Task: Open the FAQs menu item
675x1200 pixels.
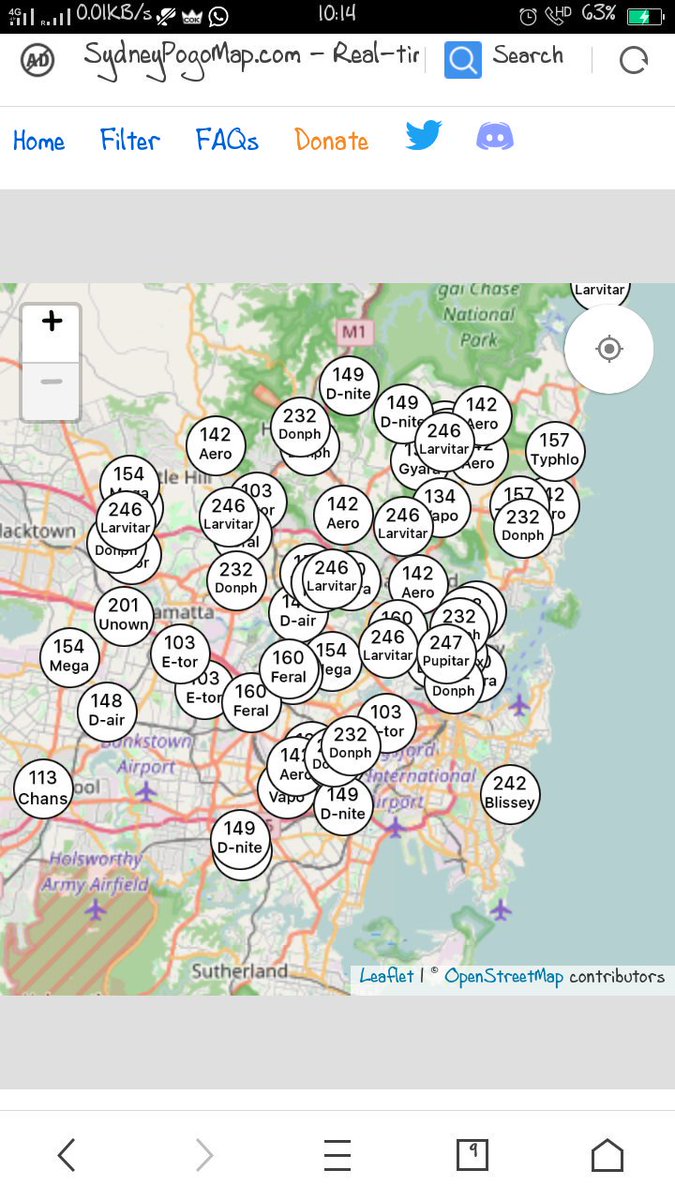Action: click(x=227, y=140)
